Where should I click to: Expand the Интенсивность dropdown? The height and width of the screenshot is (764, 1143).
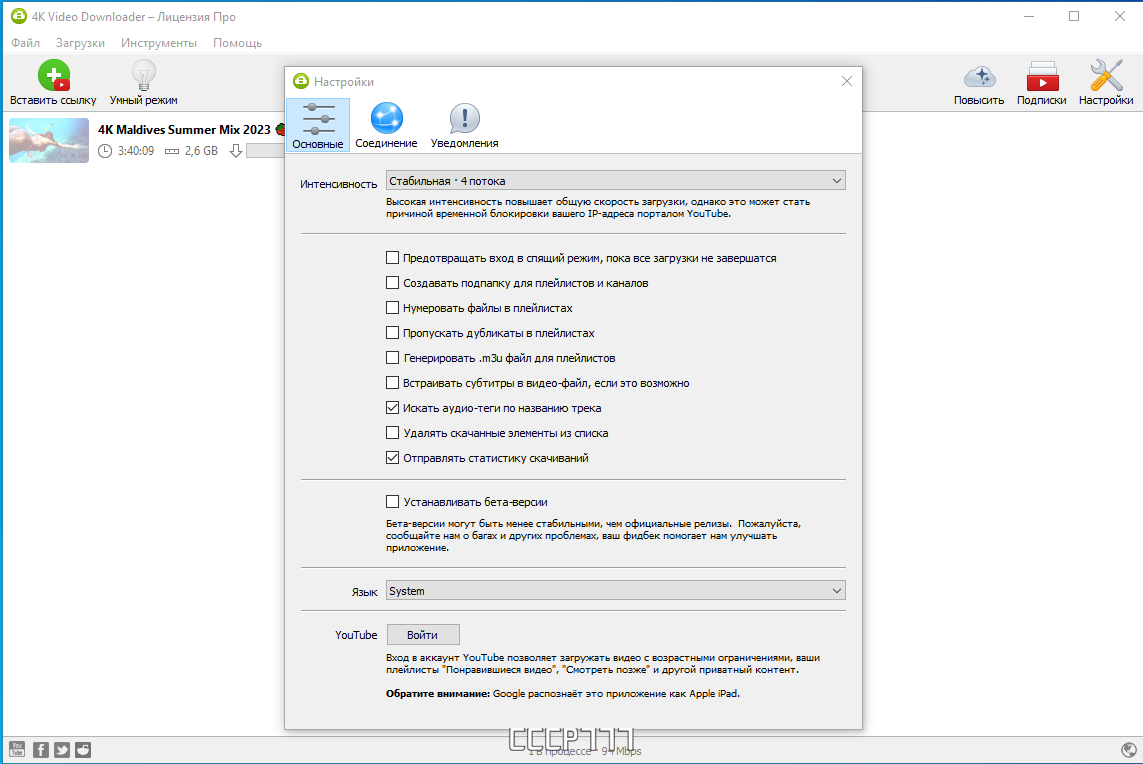(615, 180)
